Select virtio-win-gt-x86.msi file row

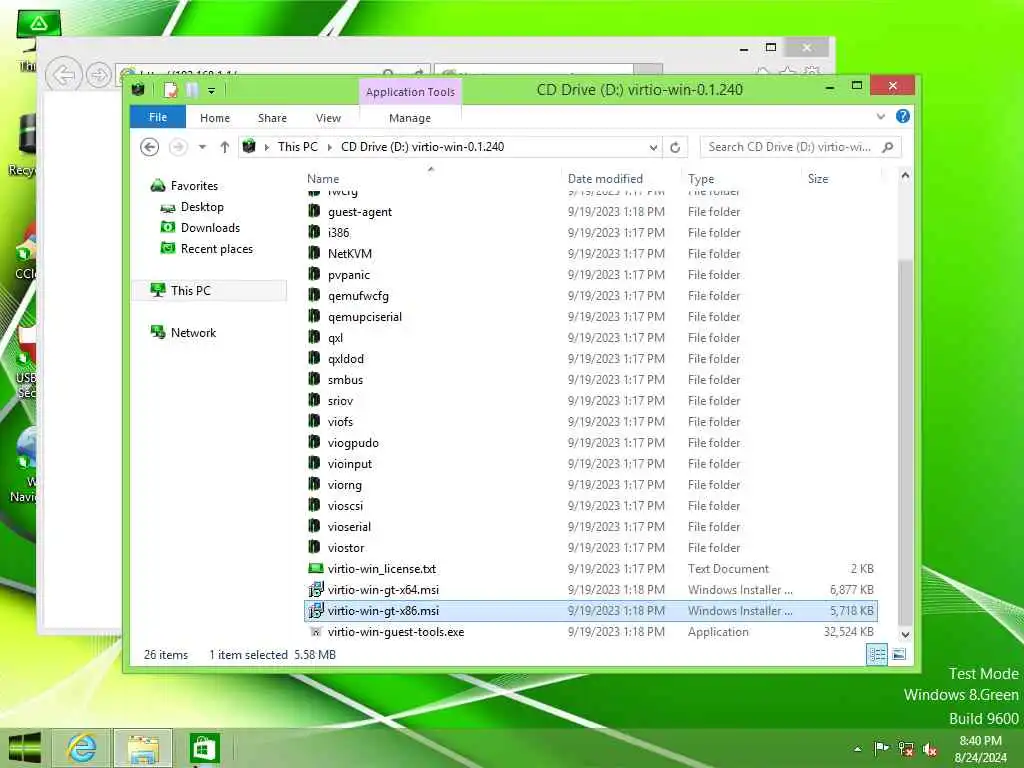point(592,611)
